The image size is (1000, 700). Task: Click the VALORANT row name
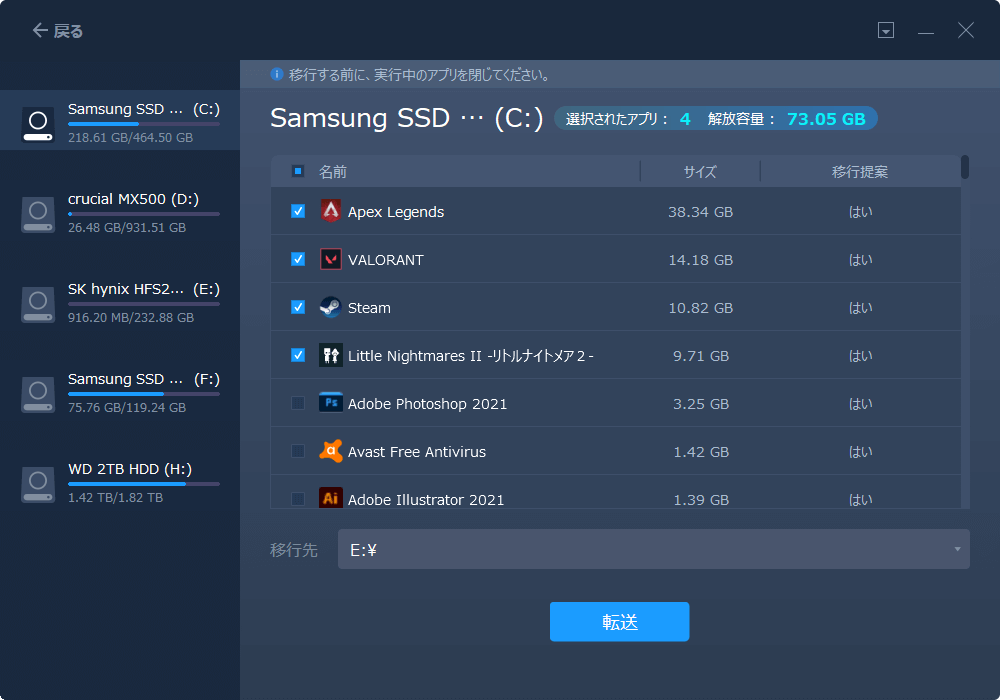[386, 259]
